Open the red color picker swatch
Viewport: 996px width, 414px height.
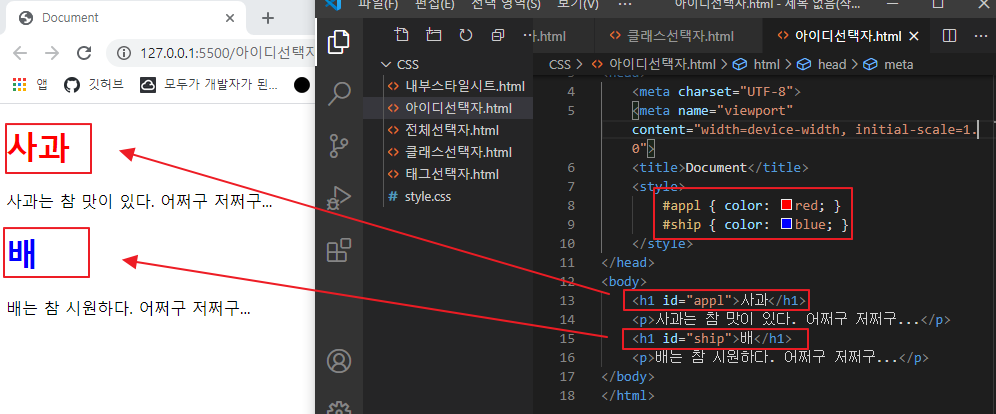[786, 205]
